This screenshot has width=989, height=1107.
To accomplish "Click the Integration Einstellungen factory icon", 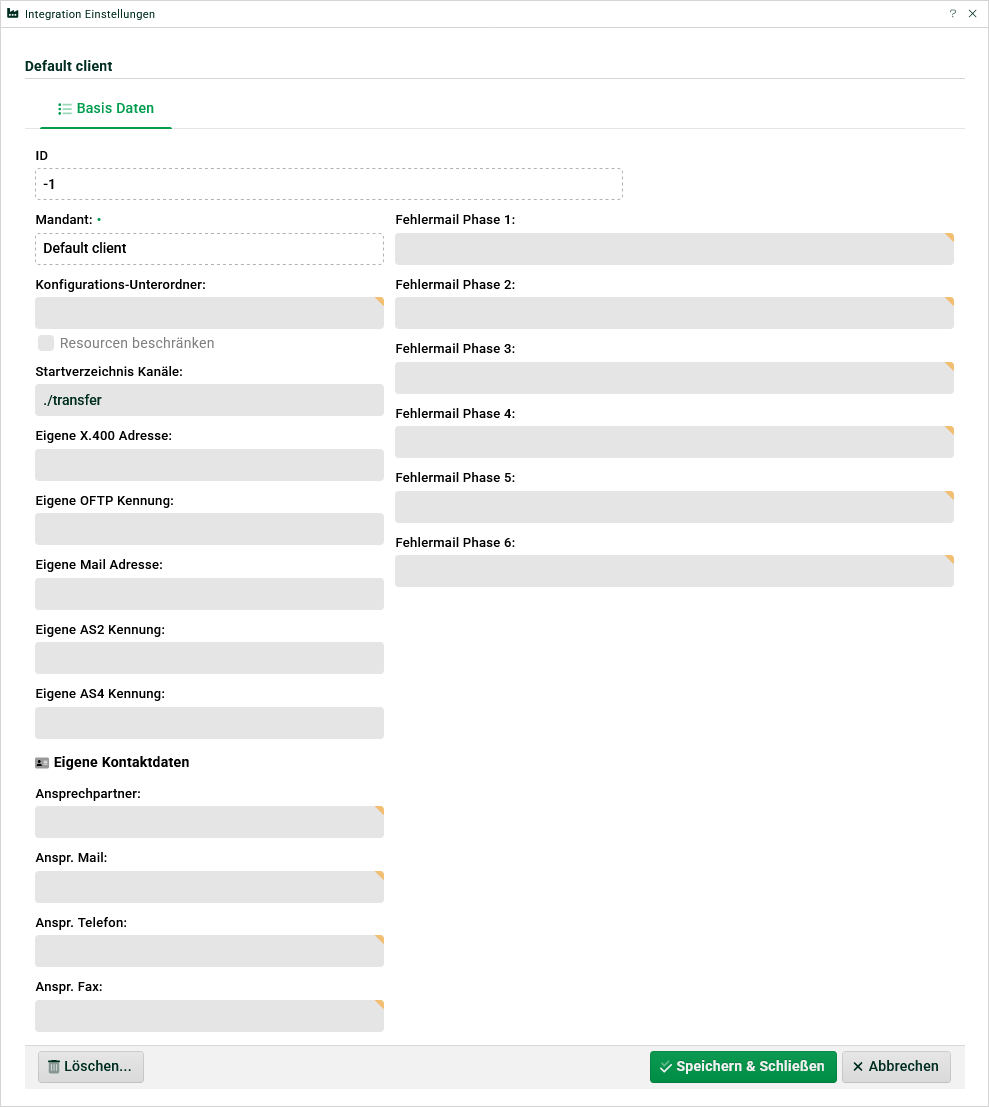I will coord(13,14).
